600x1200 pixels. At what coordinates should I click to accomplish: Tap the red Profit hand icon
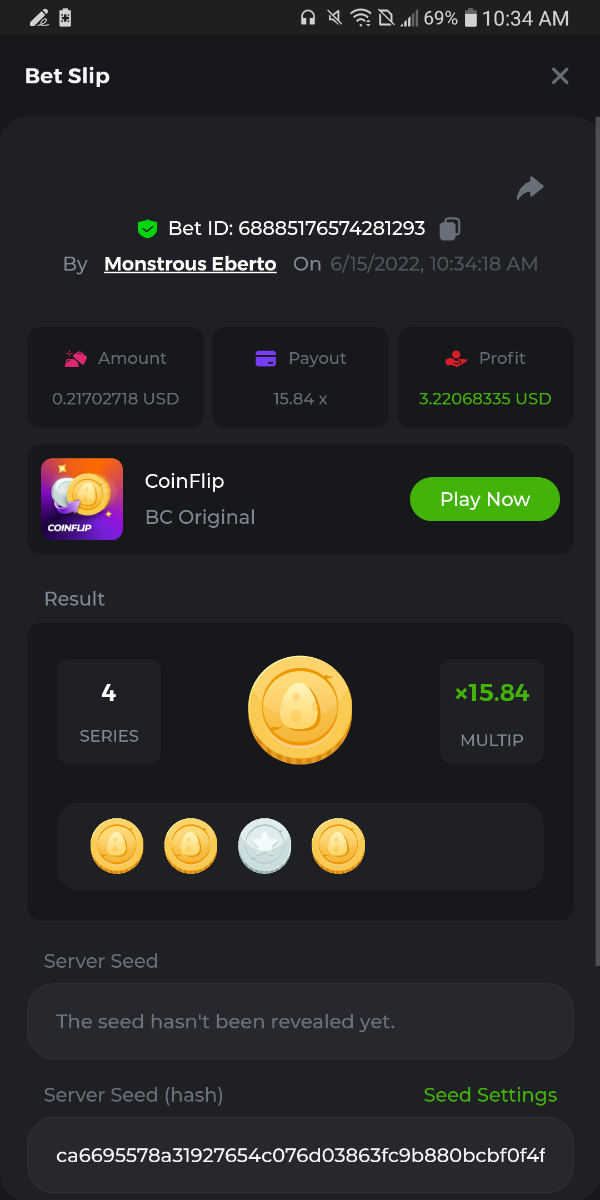(x=456, y=358)
